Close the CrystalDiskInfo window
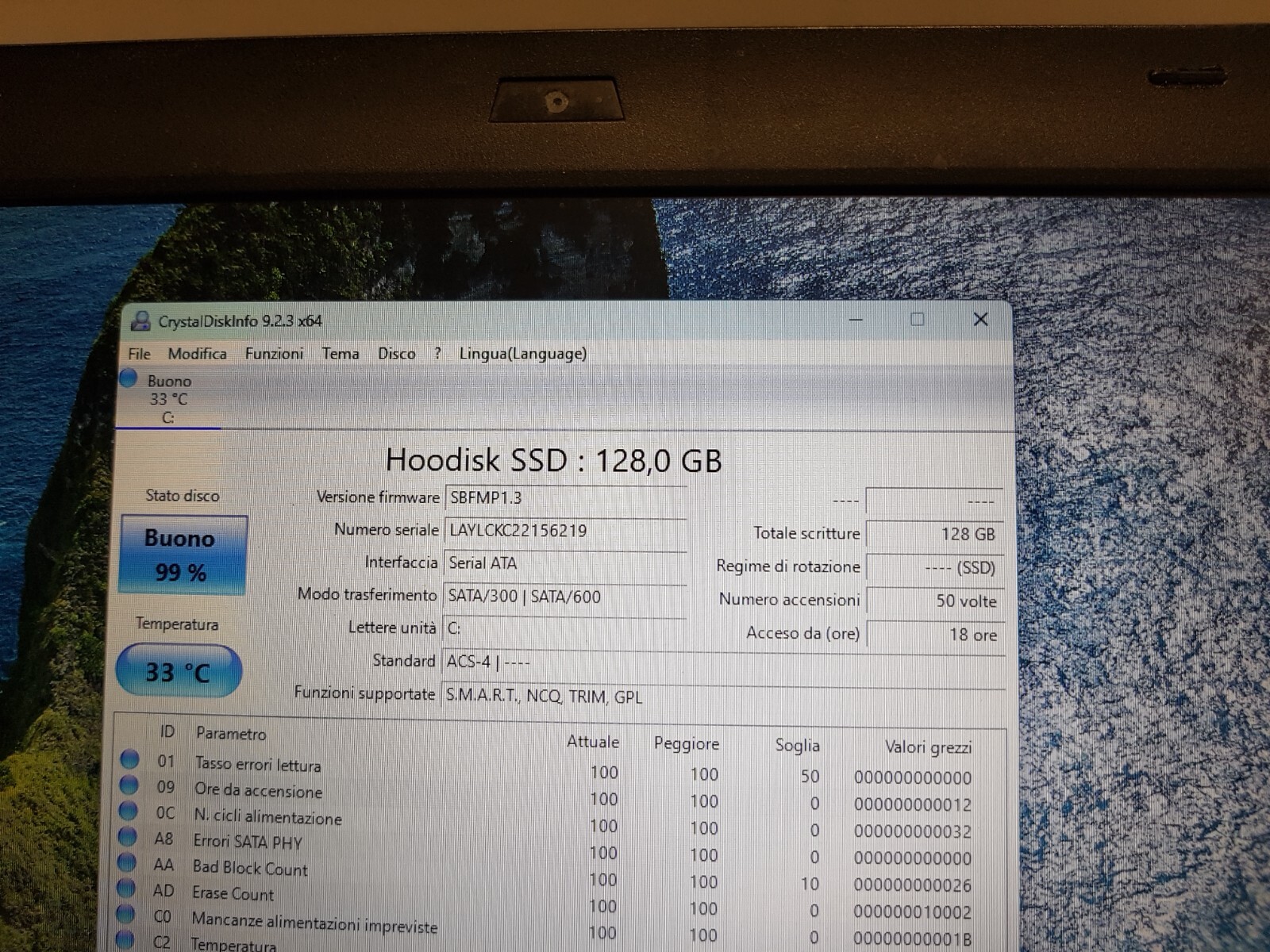This screenshot has width=1270, height=952. tap(981, 319)
